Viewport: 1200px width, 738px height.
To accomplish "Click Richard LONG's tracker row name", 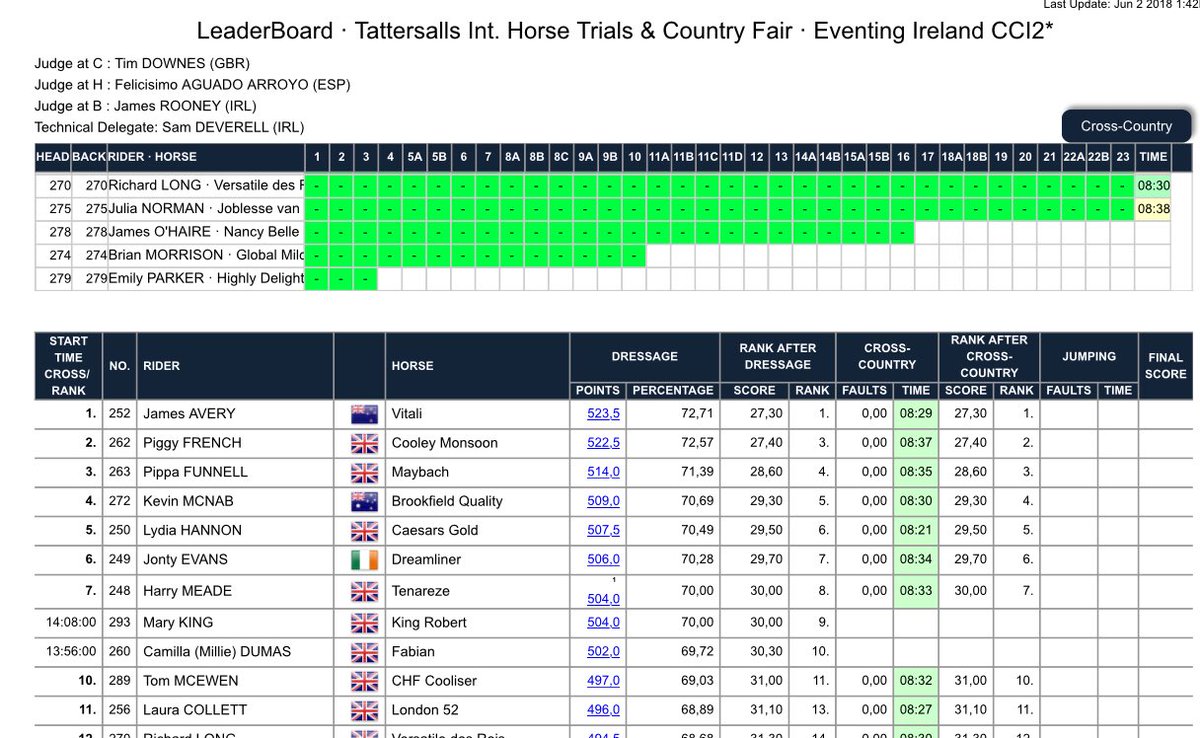I will [206, 185].
